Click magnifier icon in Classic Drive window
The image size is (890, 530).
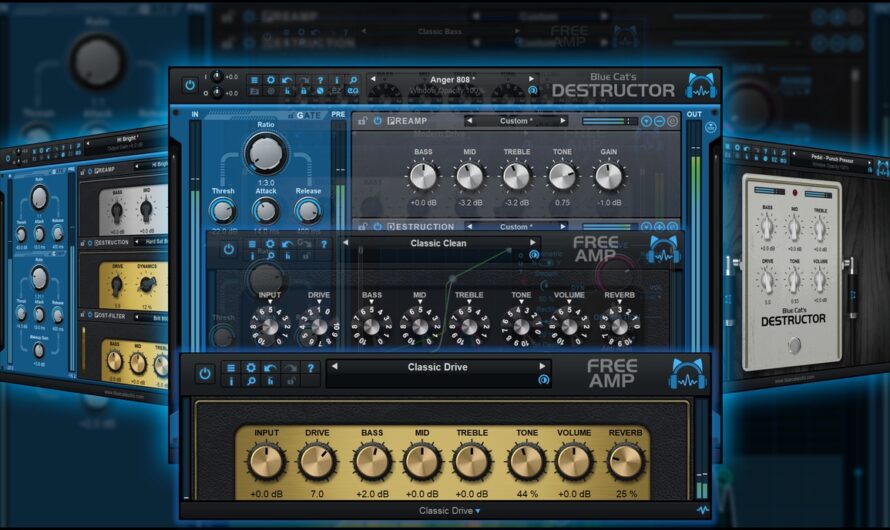251,381
